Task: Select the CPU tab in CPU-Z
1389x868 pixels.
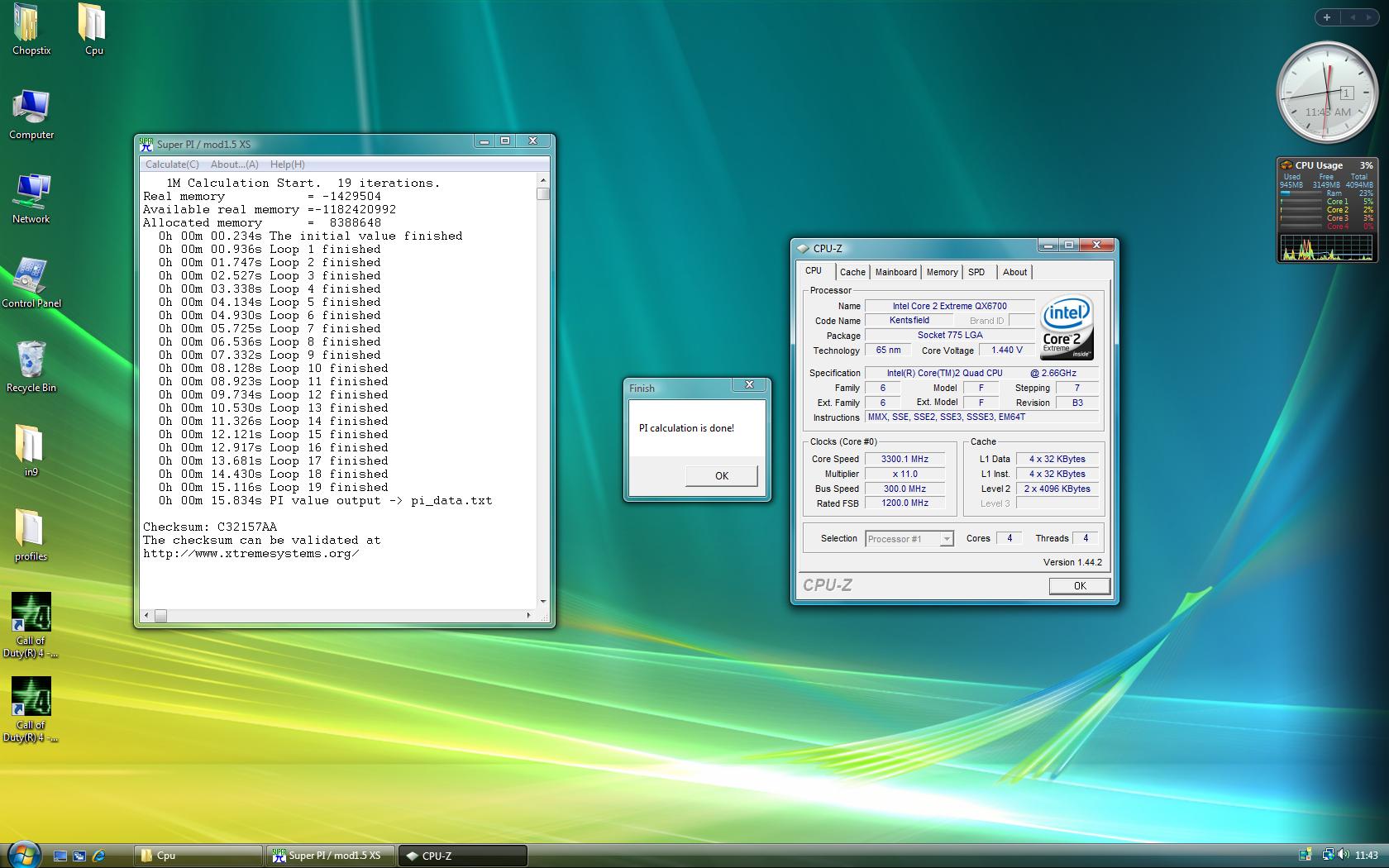Action: tap(814, 270)
